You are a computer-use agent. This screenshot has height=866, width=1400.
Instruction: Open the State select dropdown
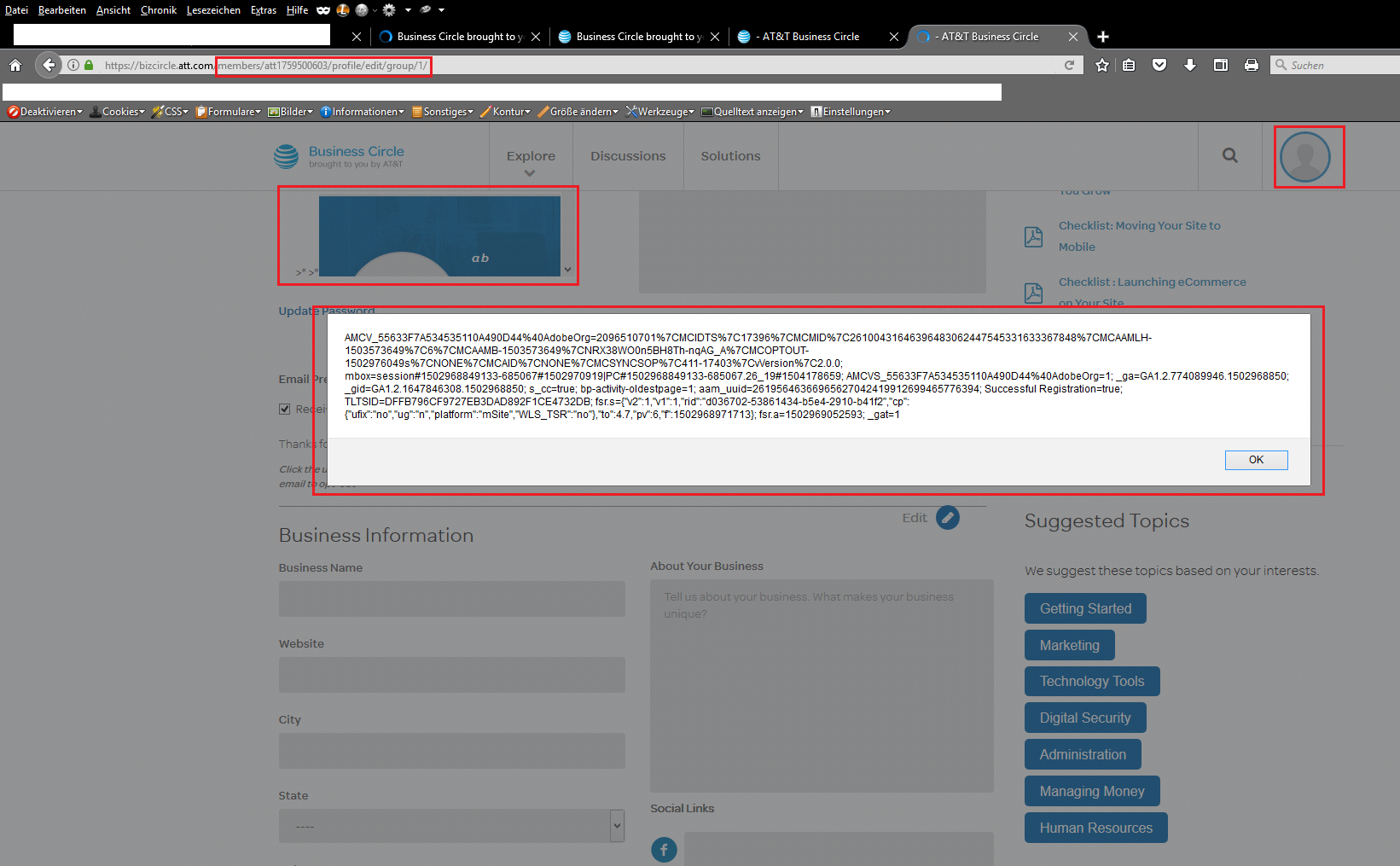451,826
